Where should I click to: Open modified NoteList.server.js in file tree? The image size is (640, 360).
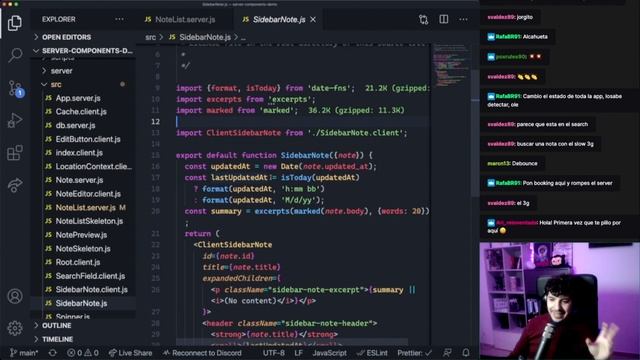tap(86, 207)
